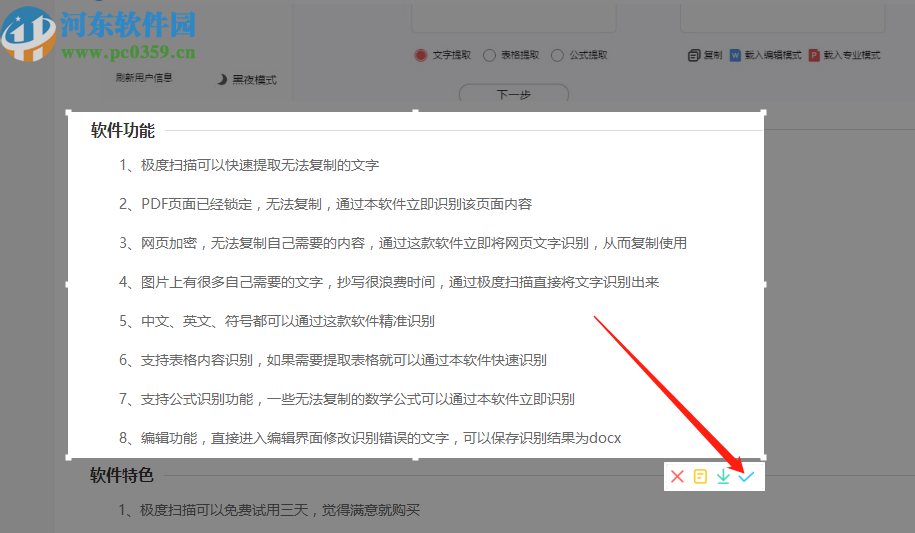The width and height of the screenshot is (915, 533).
Task: Click line starting '4、图片上有很多自己需要的文字'
Action: tap(389, 282)
